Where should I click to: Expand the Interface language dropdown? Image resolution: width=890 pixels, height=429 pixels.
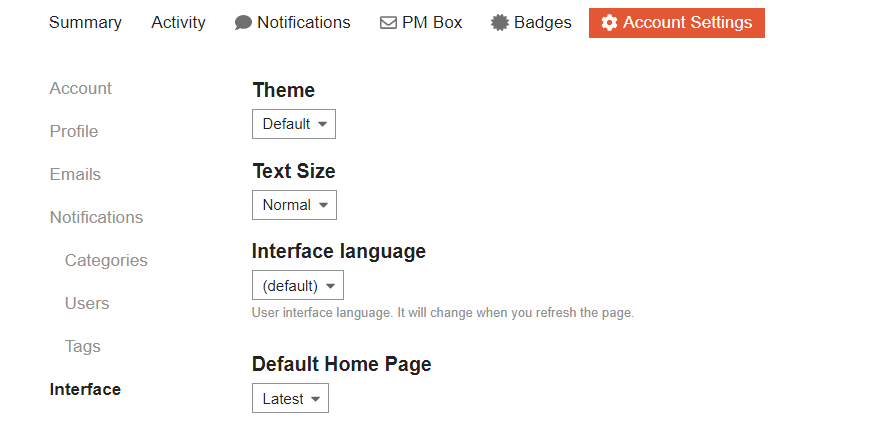pos(297,286)
